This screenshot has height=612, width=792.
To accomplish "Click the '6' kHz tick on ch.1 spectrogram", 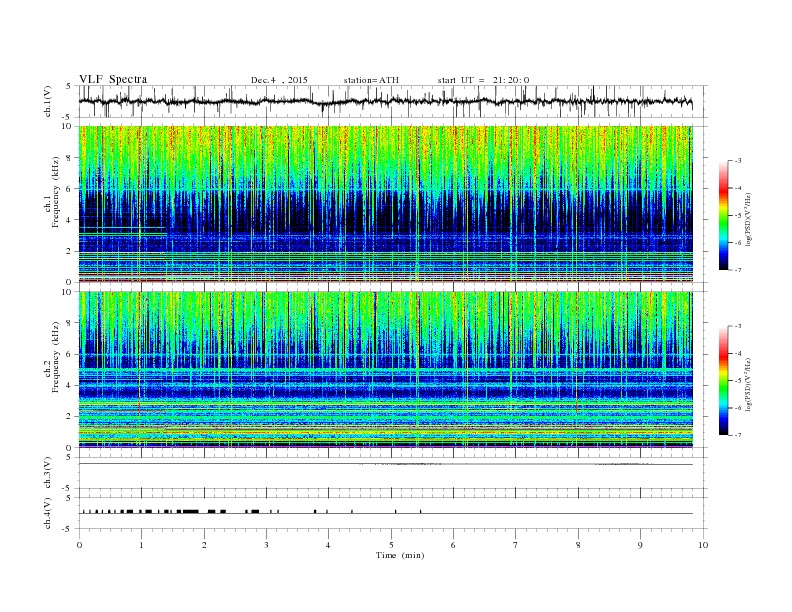I will click(x=69, y=189).
